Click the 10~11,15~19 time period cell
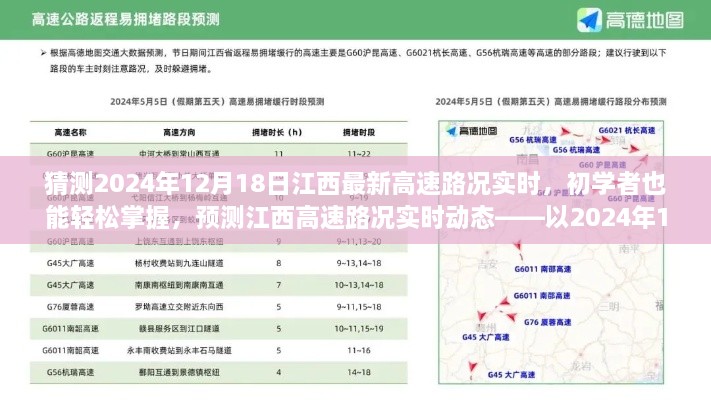Screen dimensions: 711x400 click(359, 328)
